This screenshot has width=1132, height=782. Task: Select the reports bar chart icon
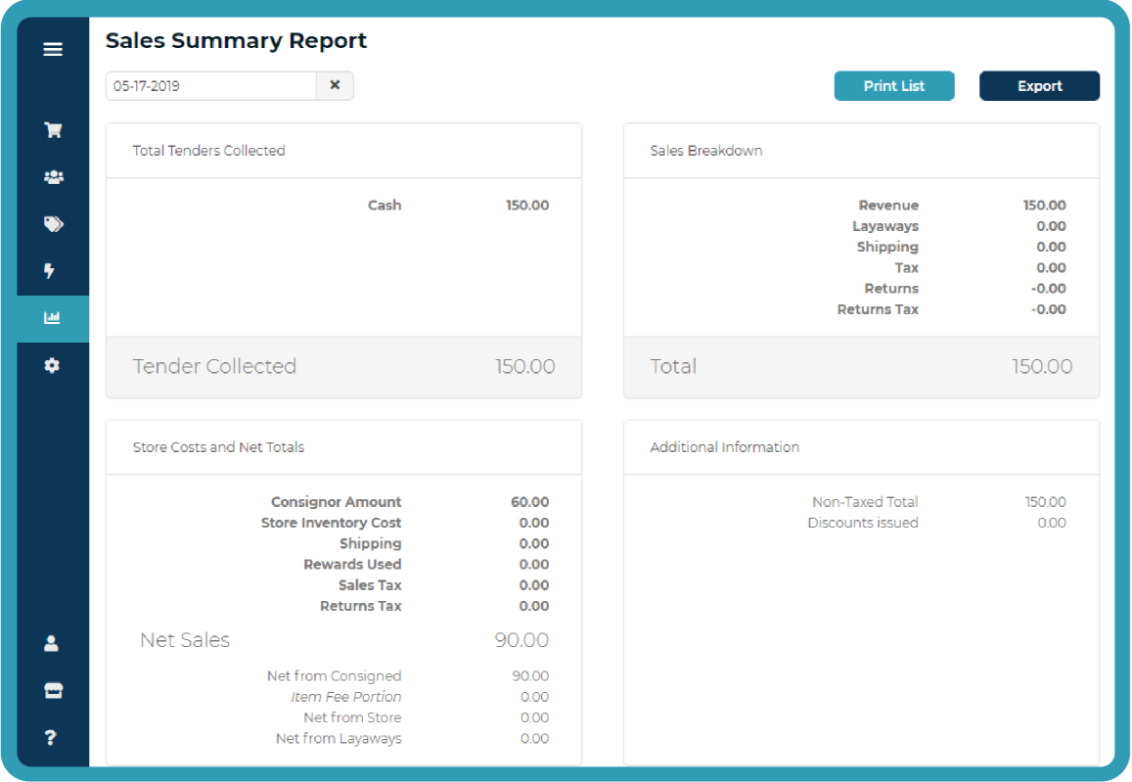[53, 318]
